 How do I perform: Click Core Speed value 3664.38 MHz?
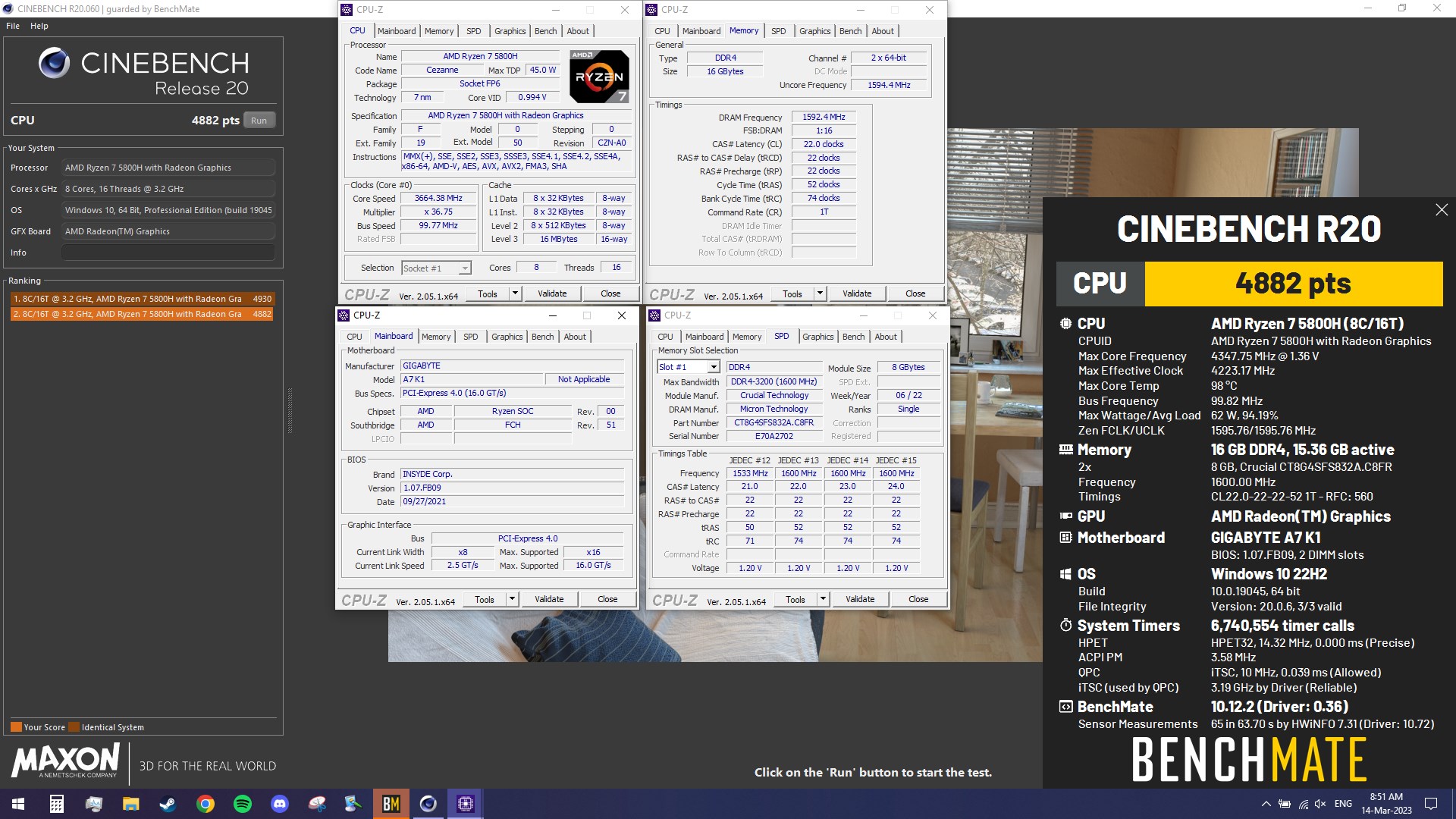click(438, 198)
